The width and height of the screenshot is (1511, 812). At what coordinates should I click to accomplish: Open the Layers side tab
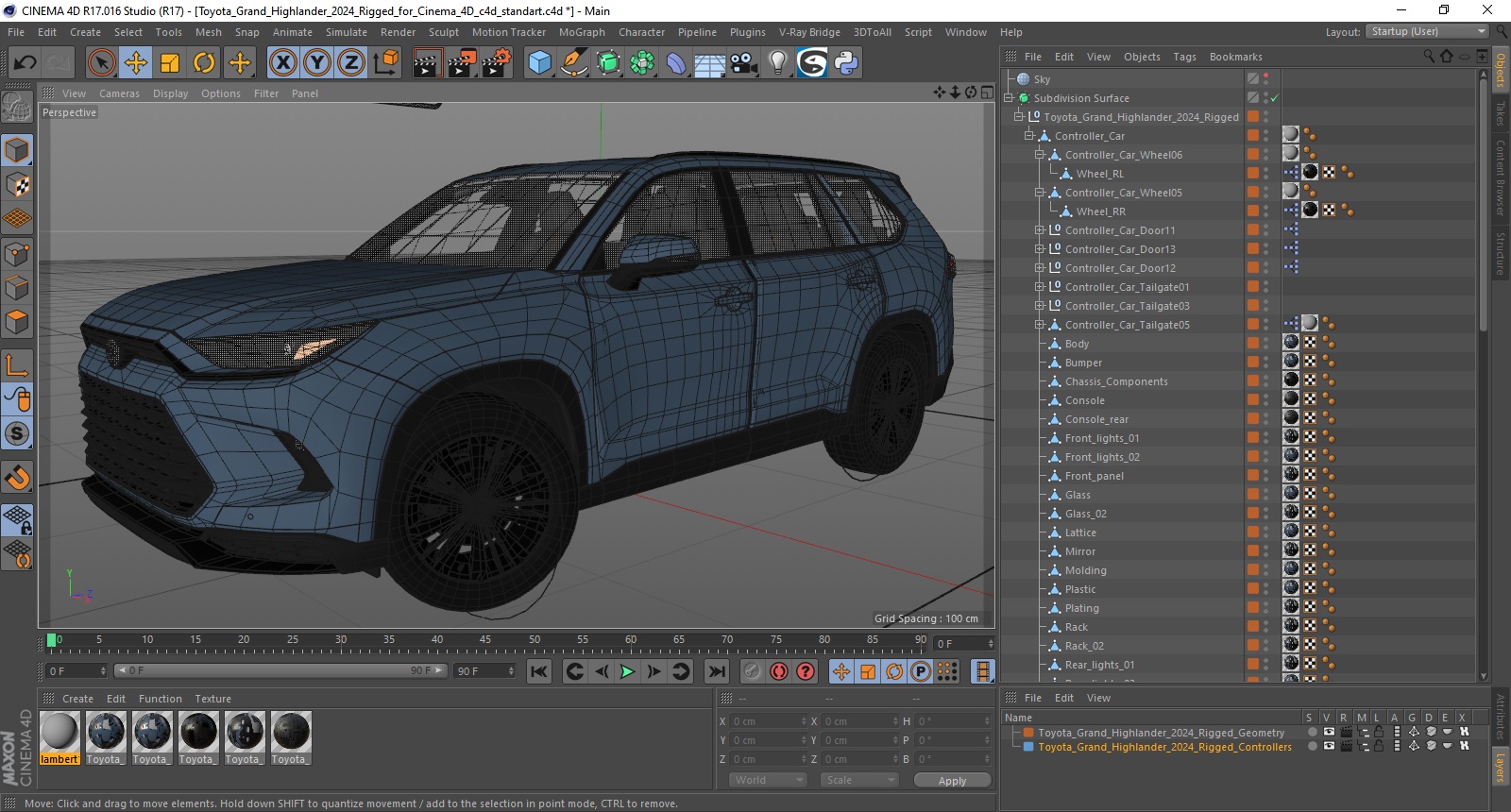click(1500, 767)
